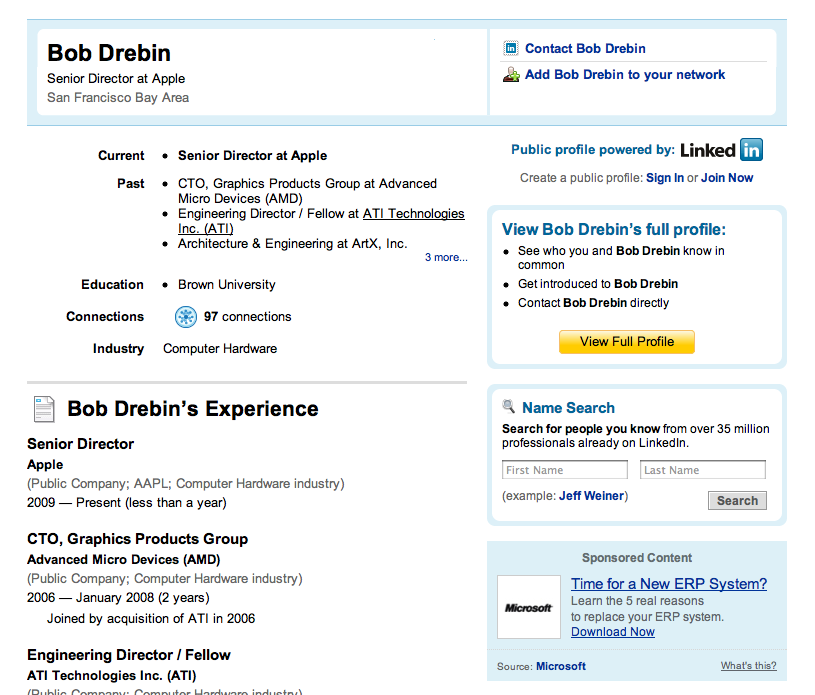815x695 pixels.
Task: Click 'Advanced Micro Devices (AMD)' company name in Experience
Action: tap(124, 560)
